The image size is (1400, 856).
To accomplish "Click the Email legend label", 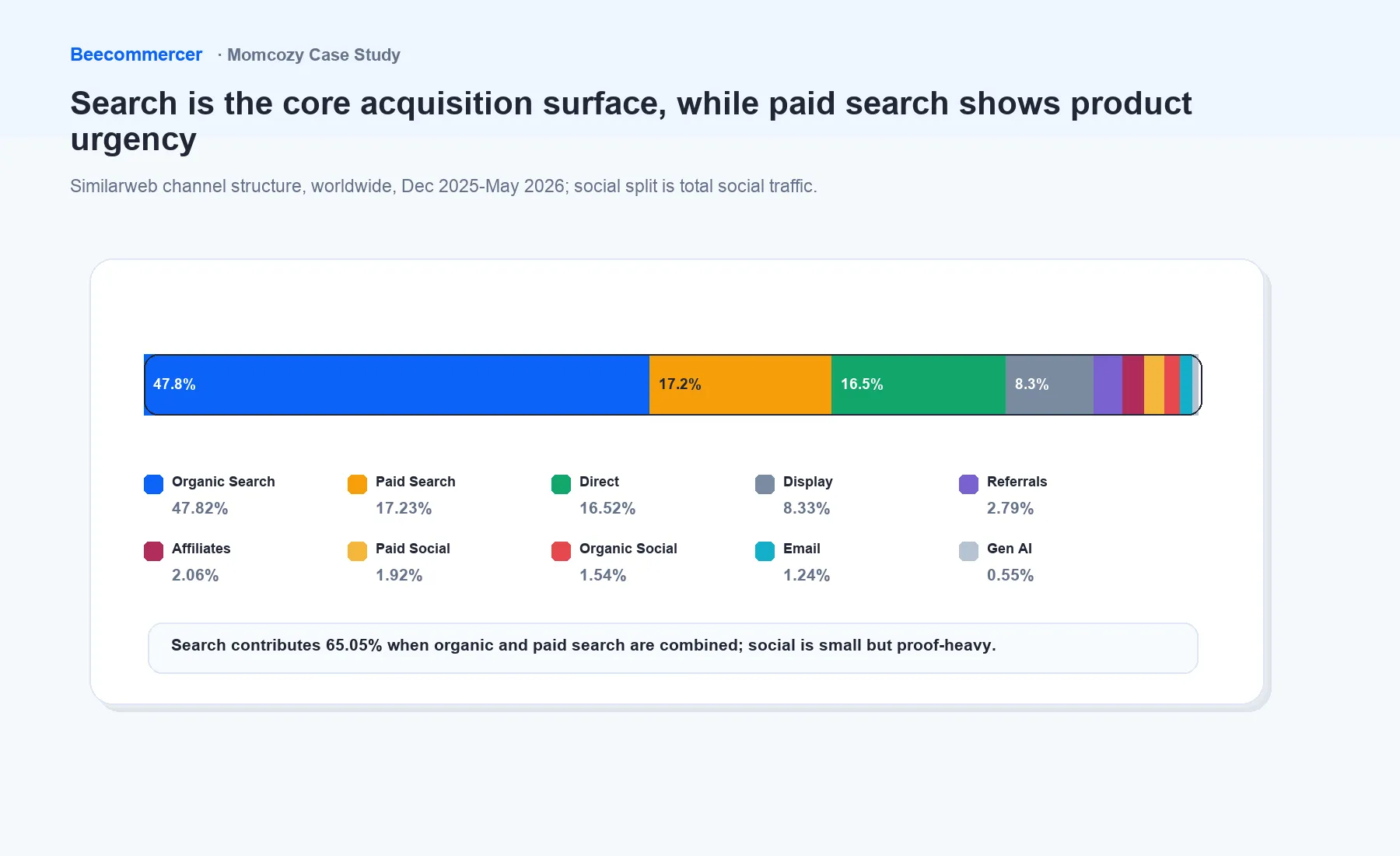I will pyautogui.click(x=802, y=549).
